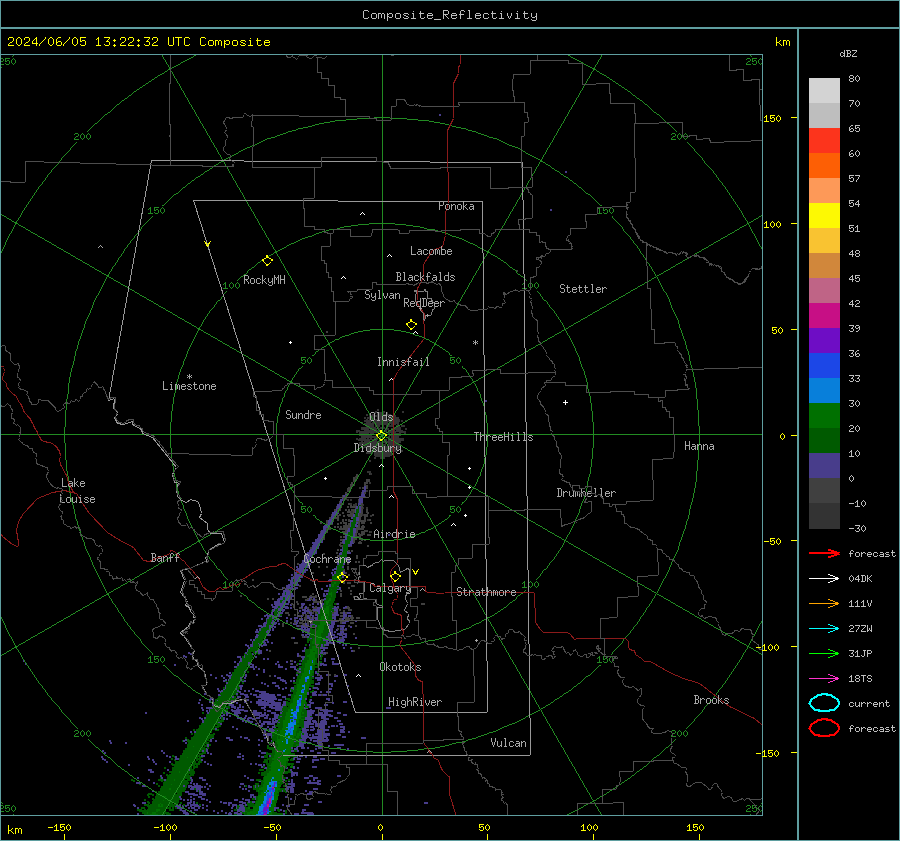The height and width of the screenshot is (841, 900).
Task: Click the Cochrane town label
Action: coord(327,559)
